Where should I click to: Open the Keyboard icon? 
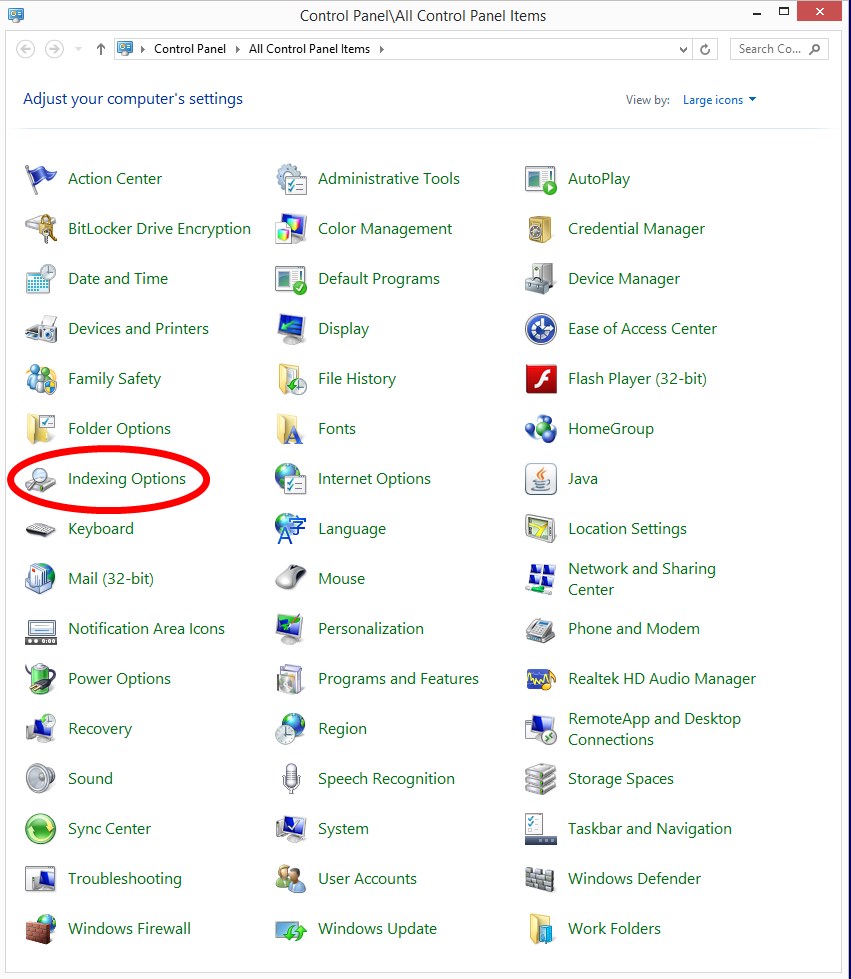(x=41, y=529)
